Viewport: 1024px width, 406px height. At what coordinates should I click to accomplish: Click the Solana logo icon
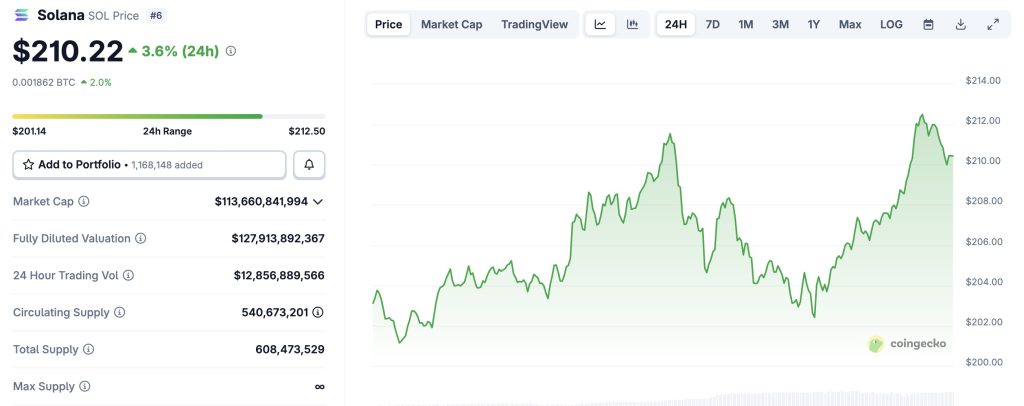21,15
